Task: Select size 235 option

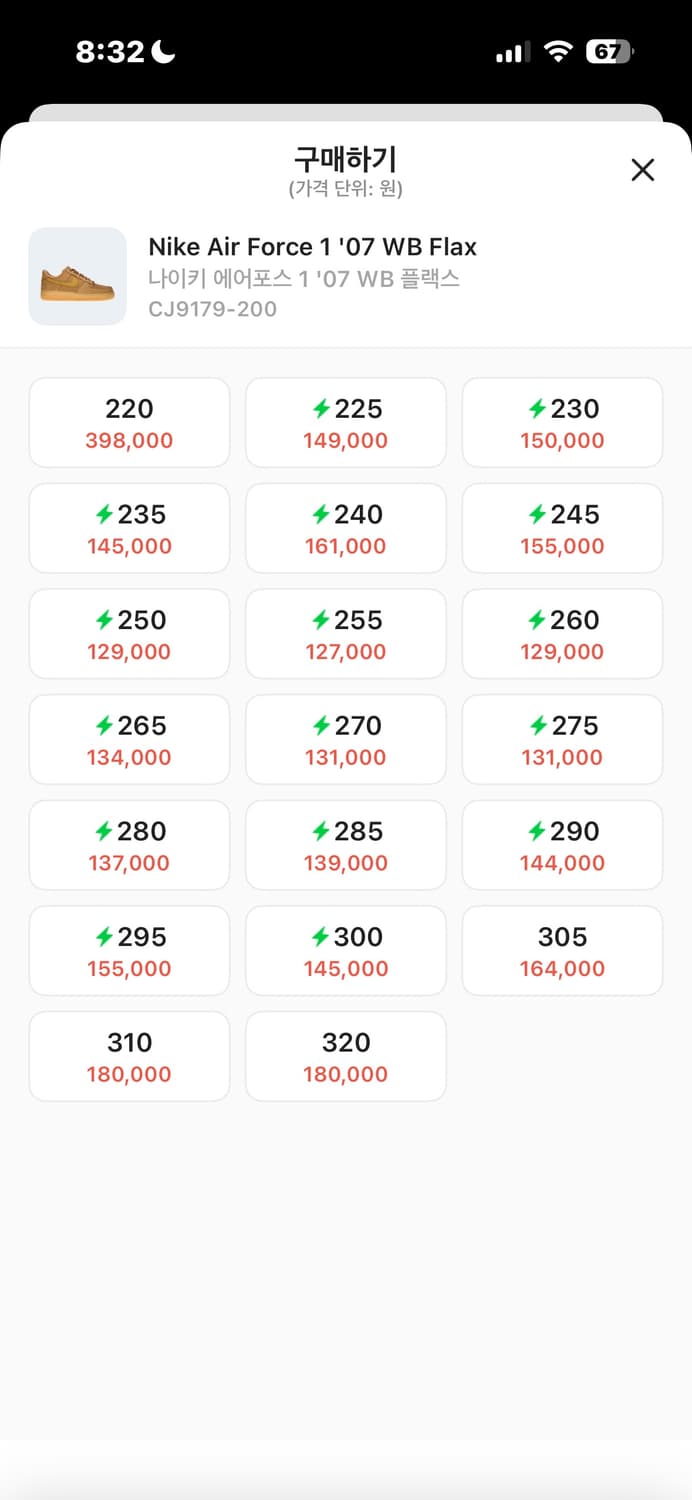Action: (129, 529)
